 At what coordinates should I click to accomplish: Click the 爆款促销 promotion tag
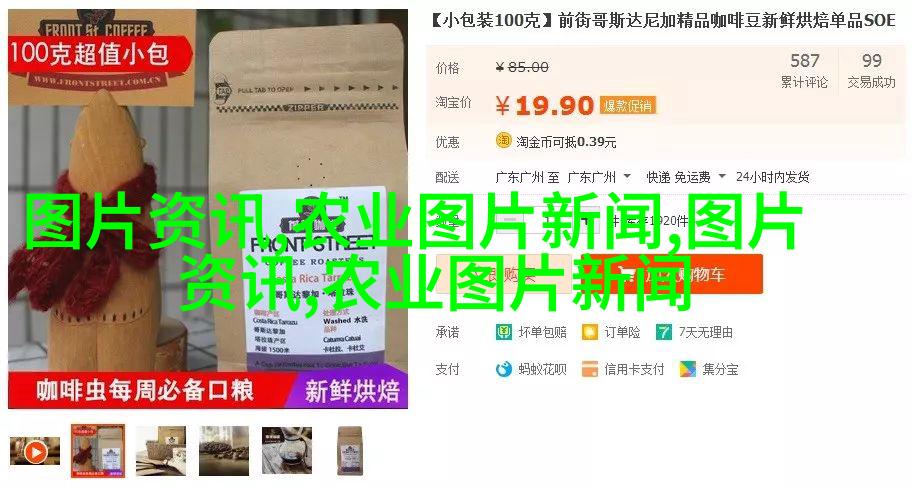(628, 106)
